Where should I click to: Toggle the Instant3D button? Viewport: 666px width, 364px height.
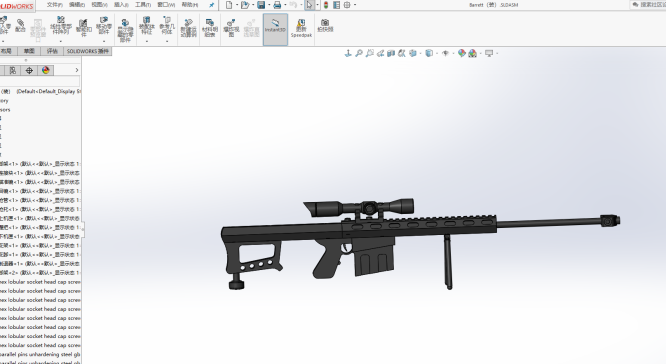[275, 29]
